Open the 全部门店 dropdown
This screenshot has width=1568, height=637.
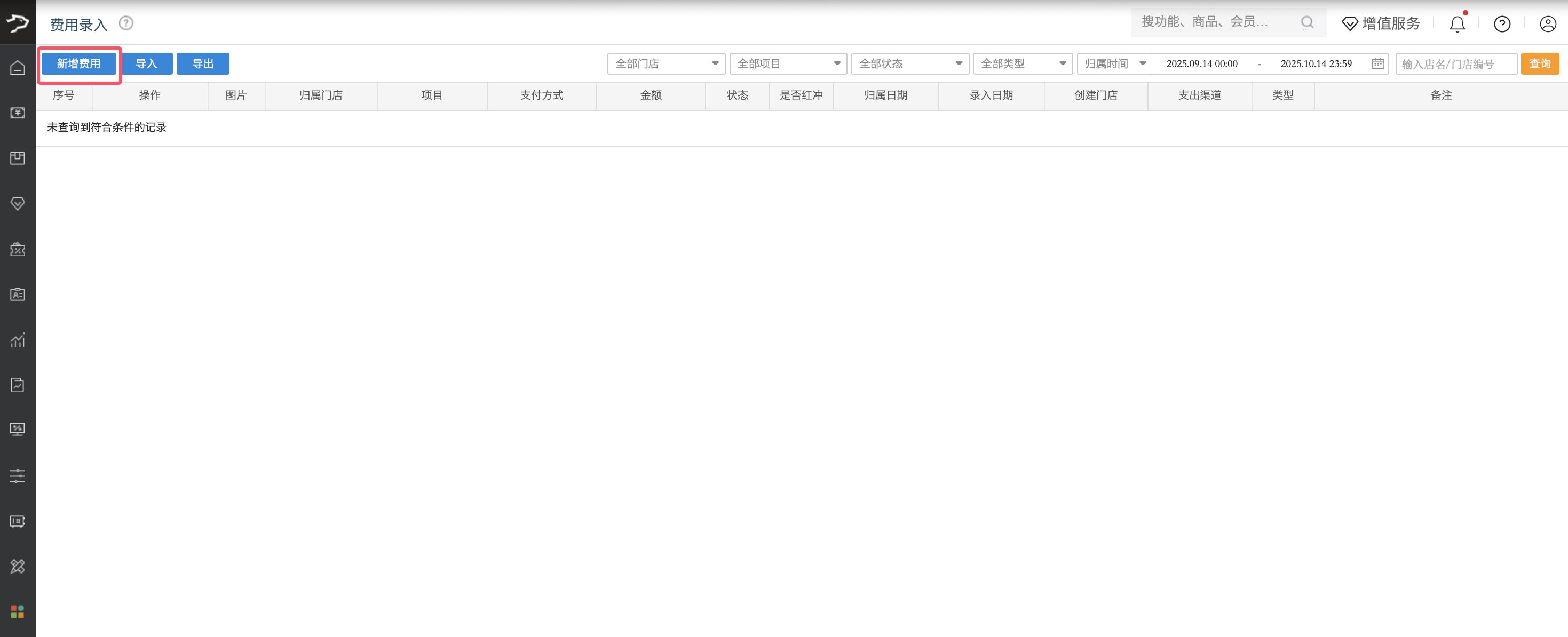(666, 63)
